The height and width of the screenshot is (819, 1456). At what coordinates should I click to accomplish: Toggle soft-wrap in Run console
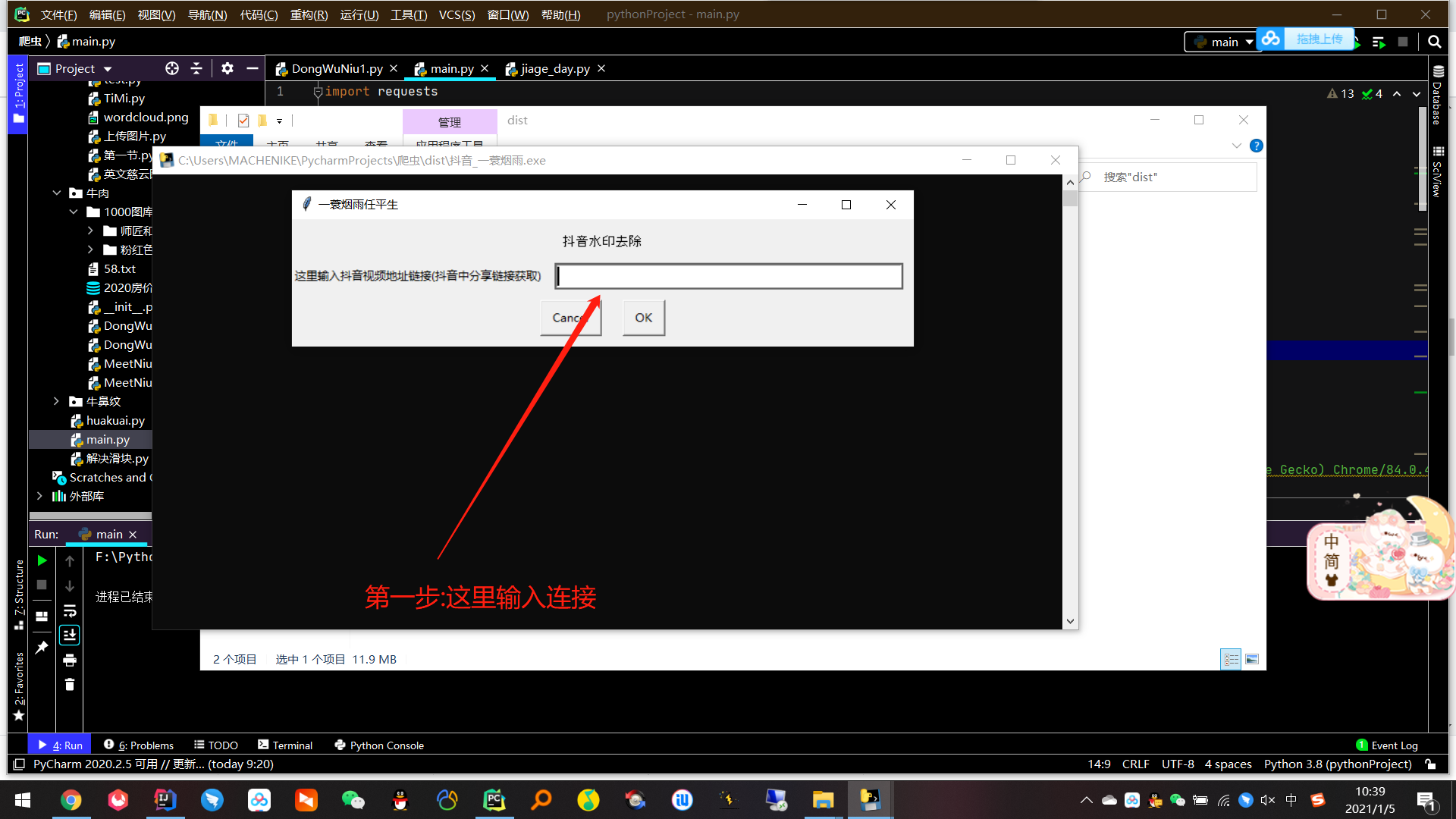click(x=70, y=610)
